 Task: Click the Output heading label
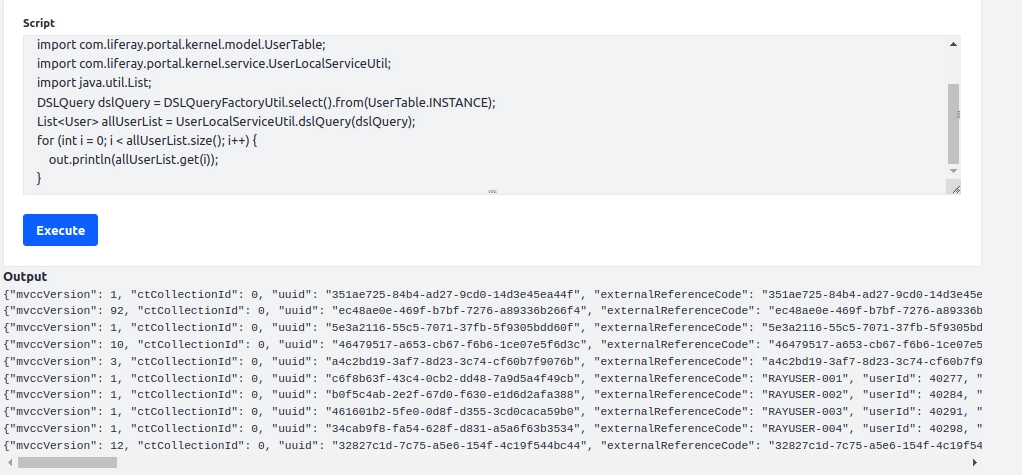point(25,276)
